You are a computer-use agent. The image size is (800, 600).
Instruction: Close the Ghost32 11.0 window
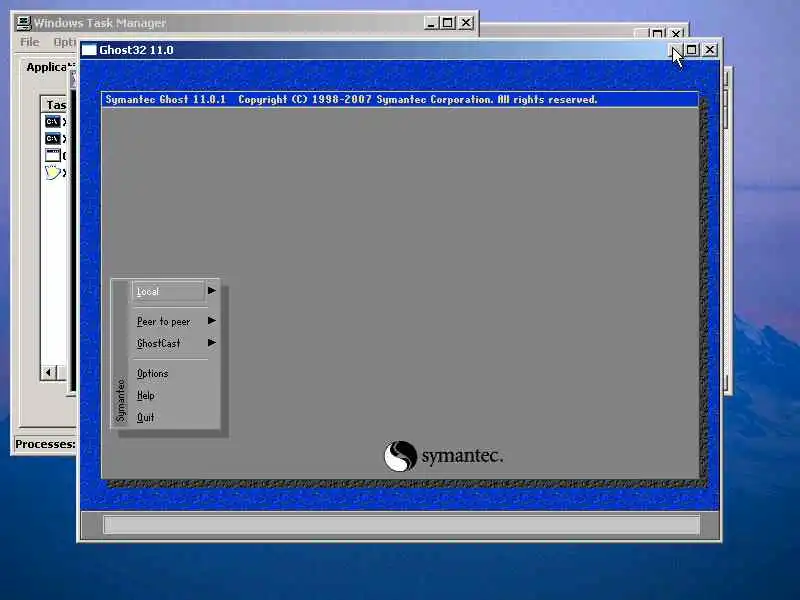click(x=710, y=49)
